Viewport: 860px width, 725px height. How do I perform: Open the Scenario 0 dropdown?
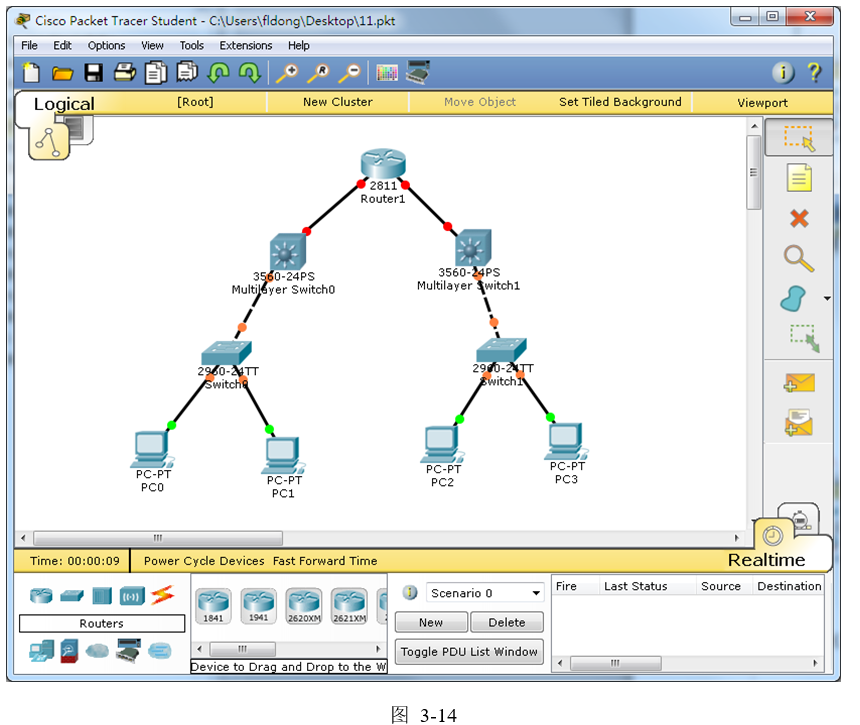point(486,593)
